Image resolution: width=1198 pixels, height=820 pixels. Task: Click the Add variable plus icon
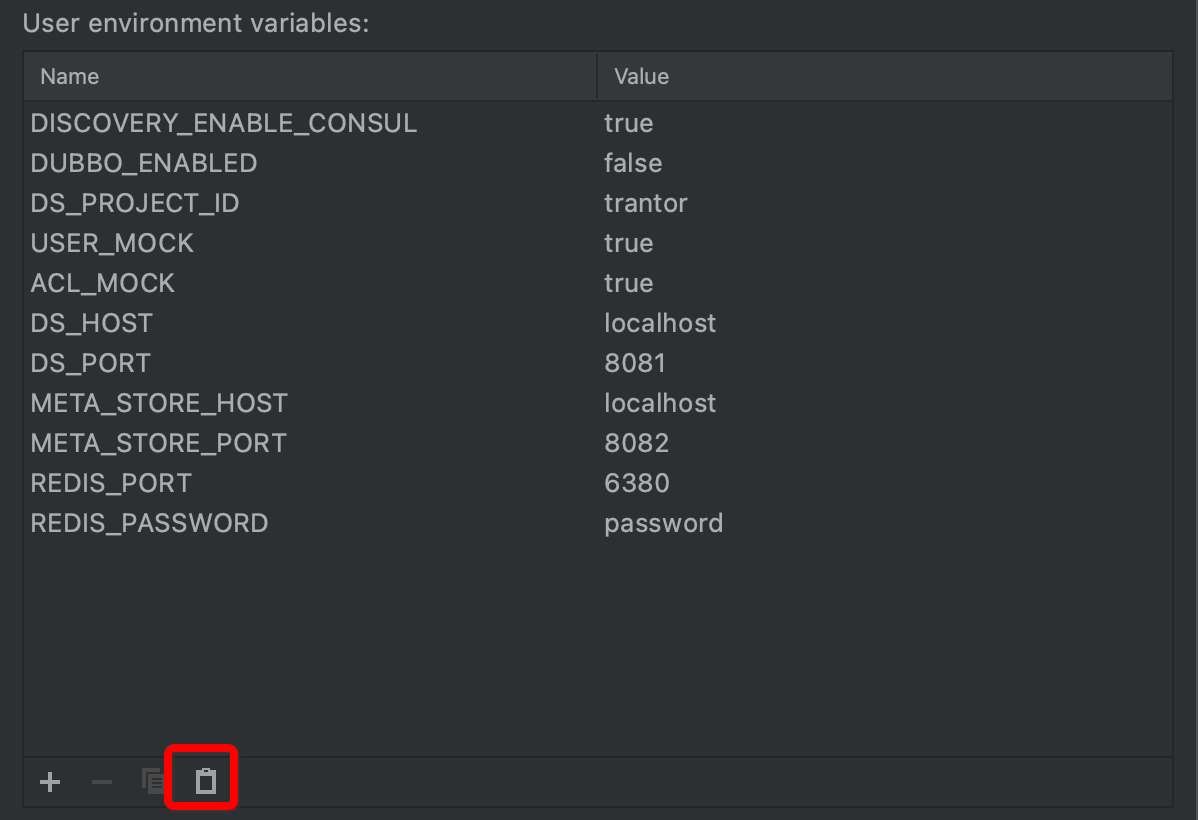click(50, 782)
